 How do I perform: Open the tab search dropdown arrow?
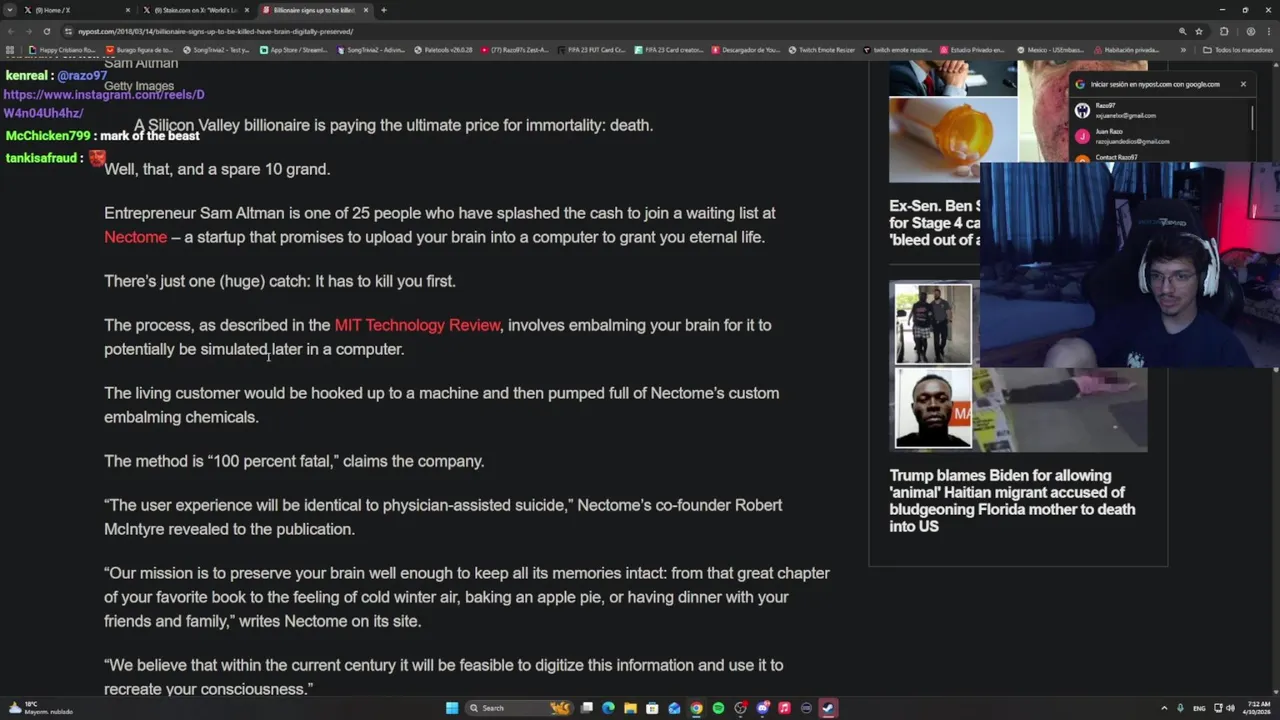point(10,10)
